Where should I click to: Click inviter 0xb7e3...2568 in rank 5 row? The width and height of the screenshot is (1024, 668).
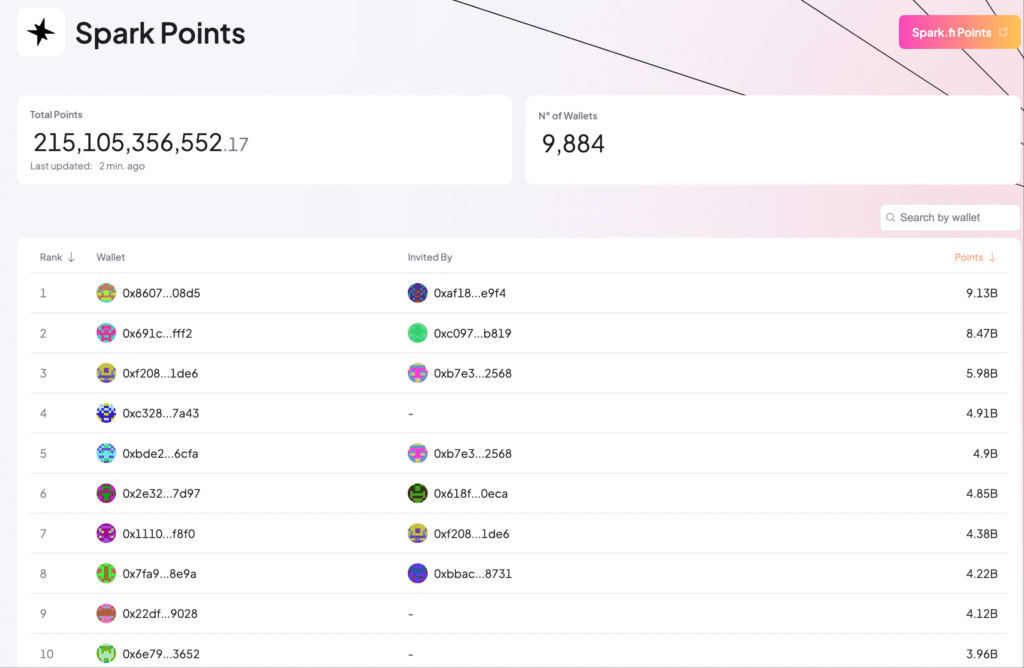(473, 453)
